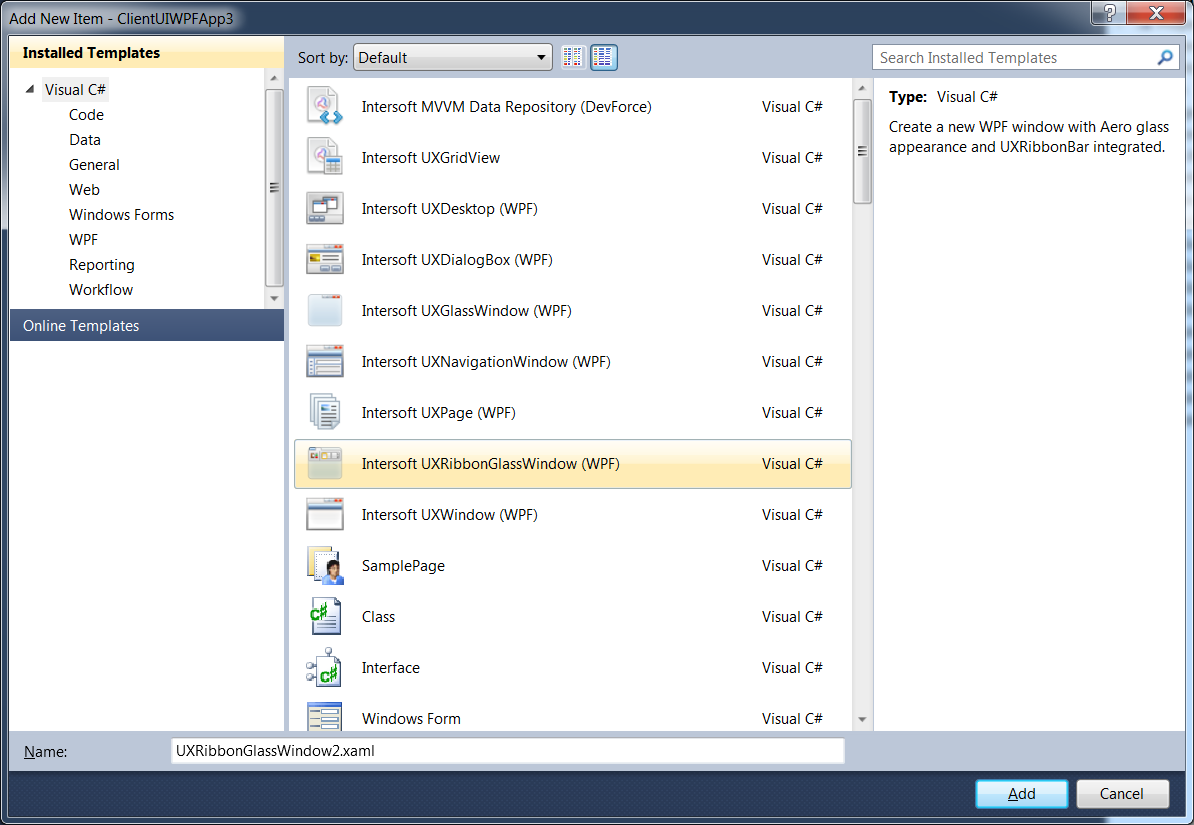This screenshot has width=1194, height=825.
Task: Open the WPF category
Action: pyautogui.click(x=83, y=239)
